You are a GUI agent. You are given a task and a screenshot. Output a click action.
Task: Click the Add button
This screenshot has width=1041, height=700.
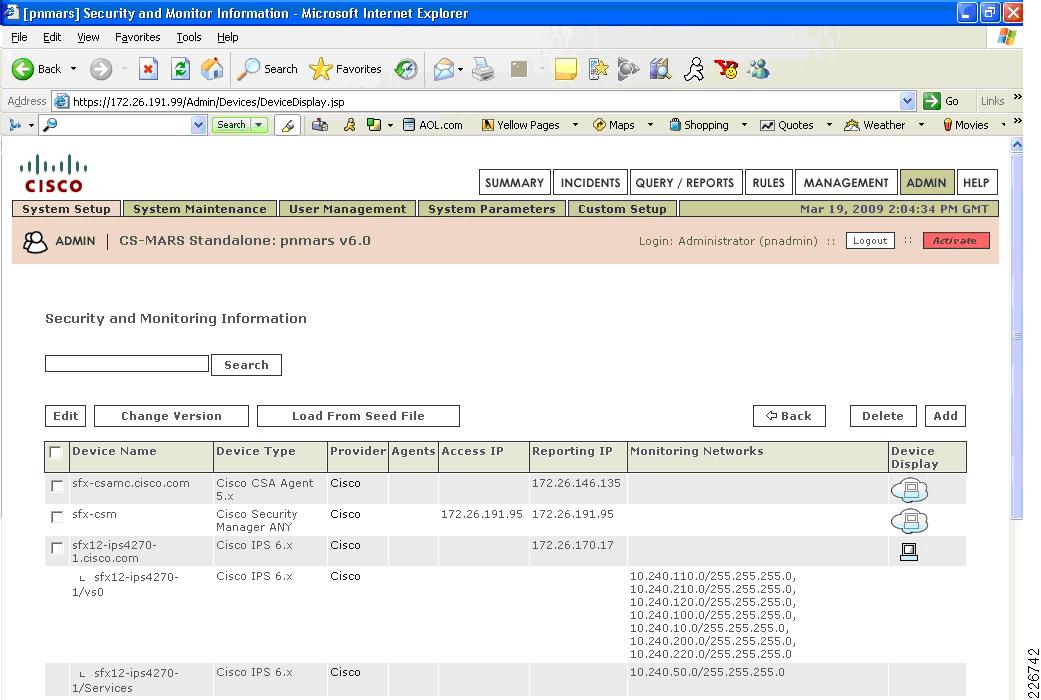pos(945,416)
